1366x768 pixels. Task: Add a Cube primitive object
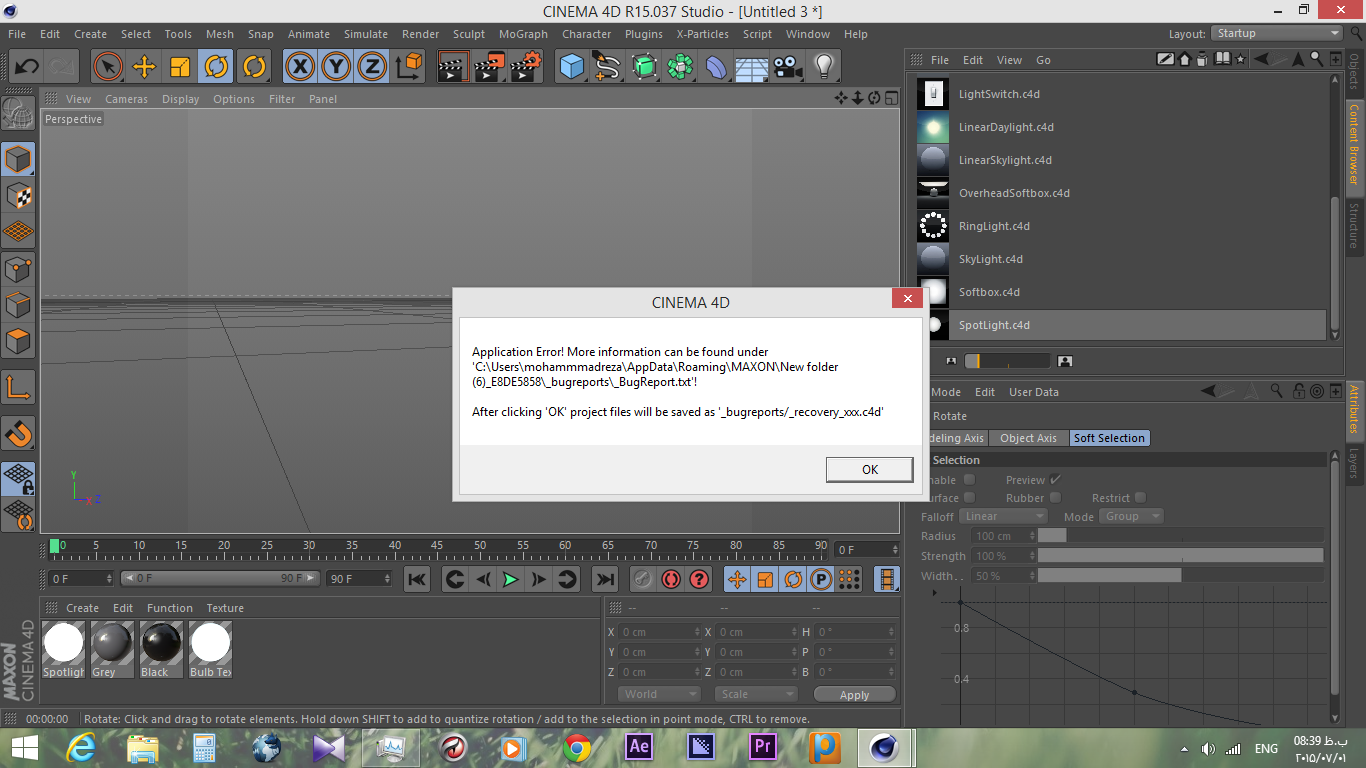(x=572, y=67)
